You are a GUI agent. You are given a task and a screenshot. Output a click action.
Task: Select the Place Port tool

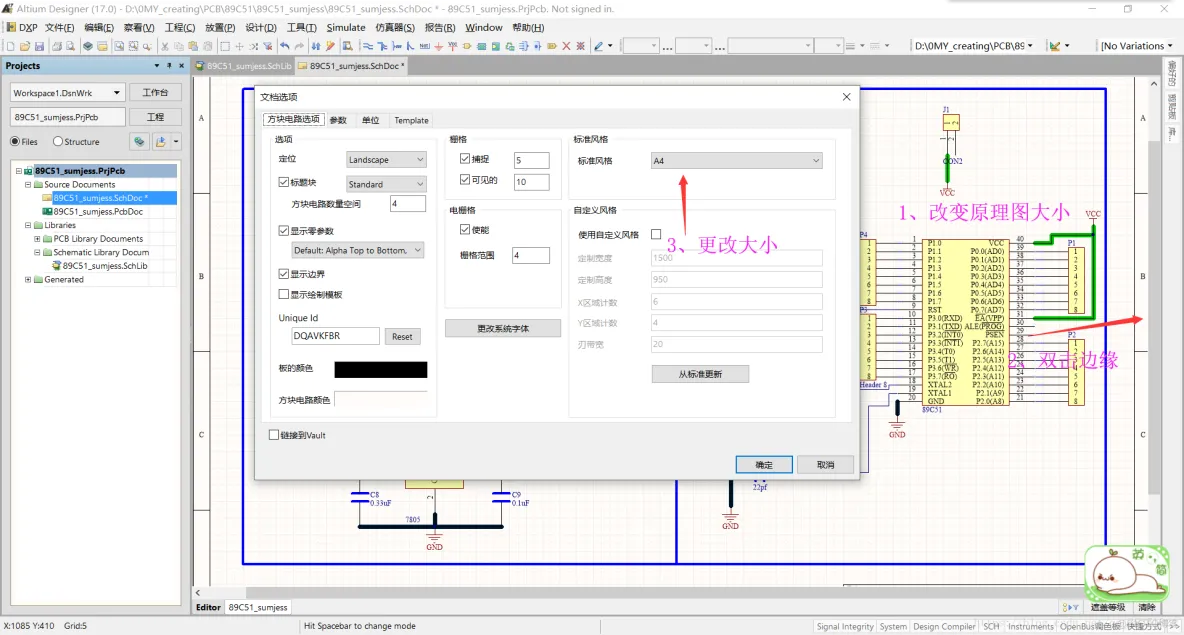(x=552, y=46)
